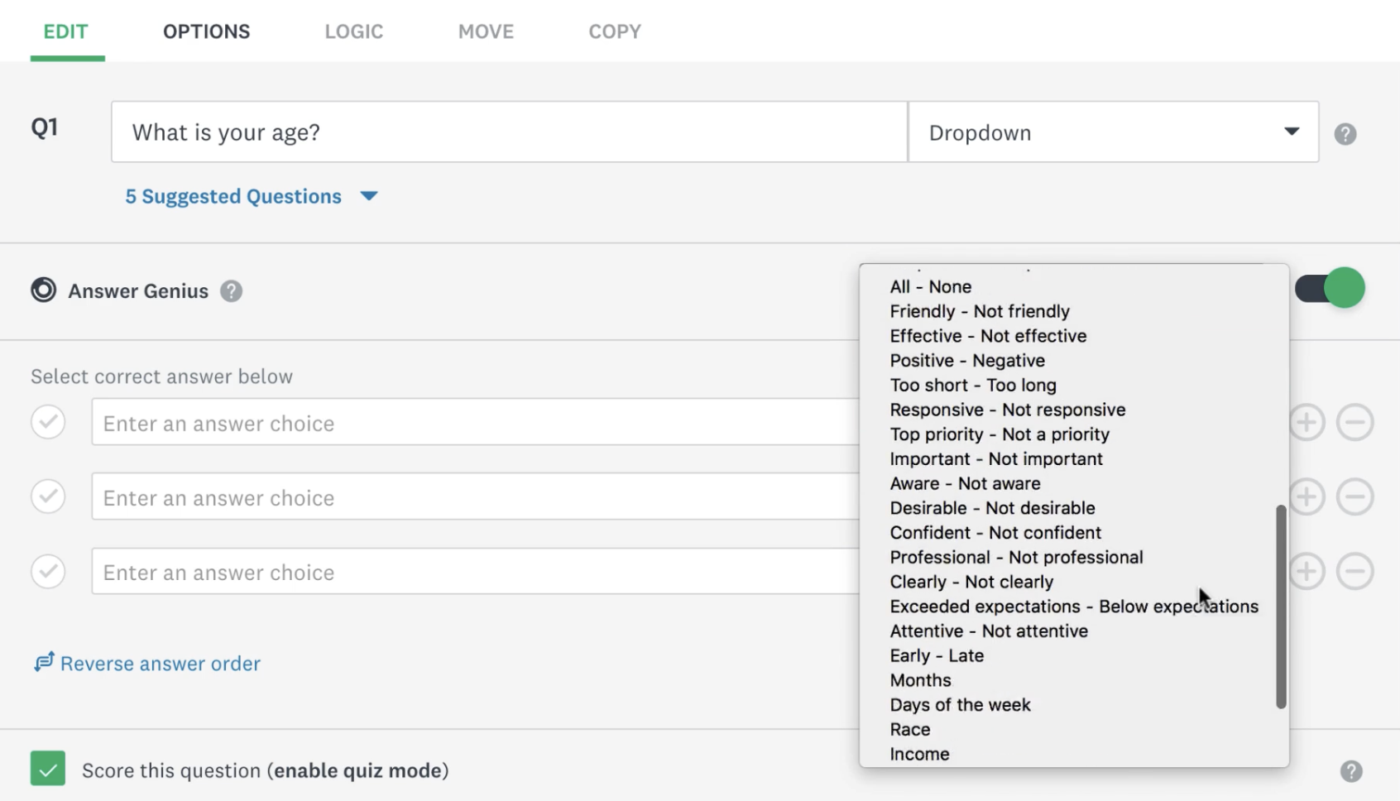The height and width of the screenshot is (801, 1400).
Task: Open the COPY tab
Action: coord(615,31)
